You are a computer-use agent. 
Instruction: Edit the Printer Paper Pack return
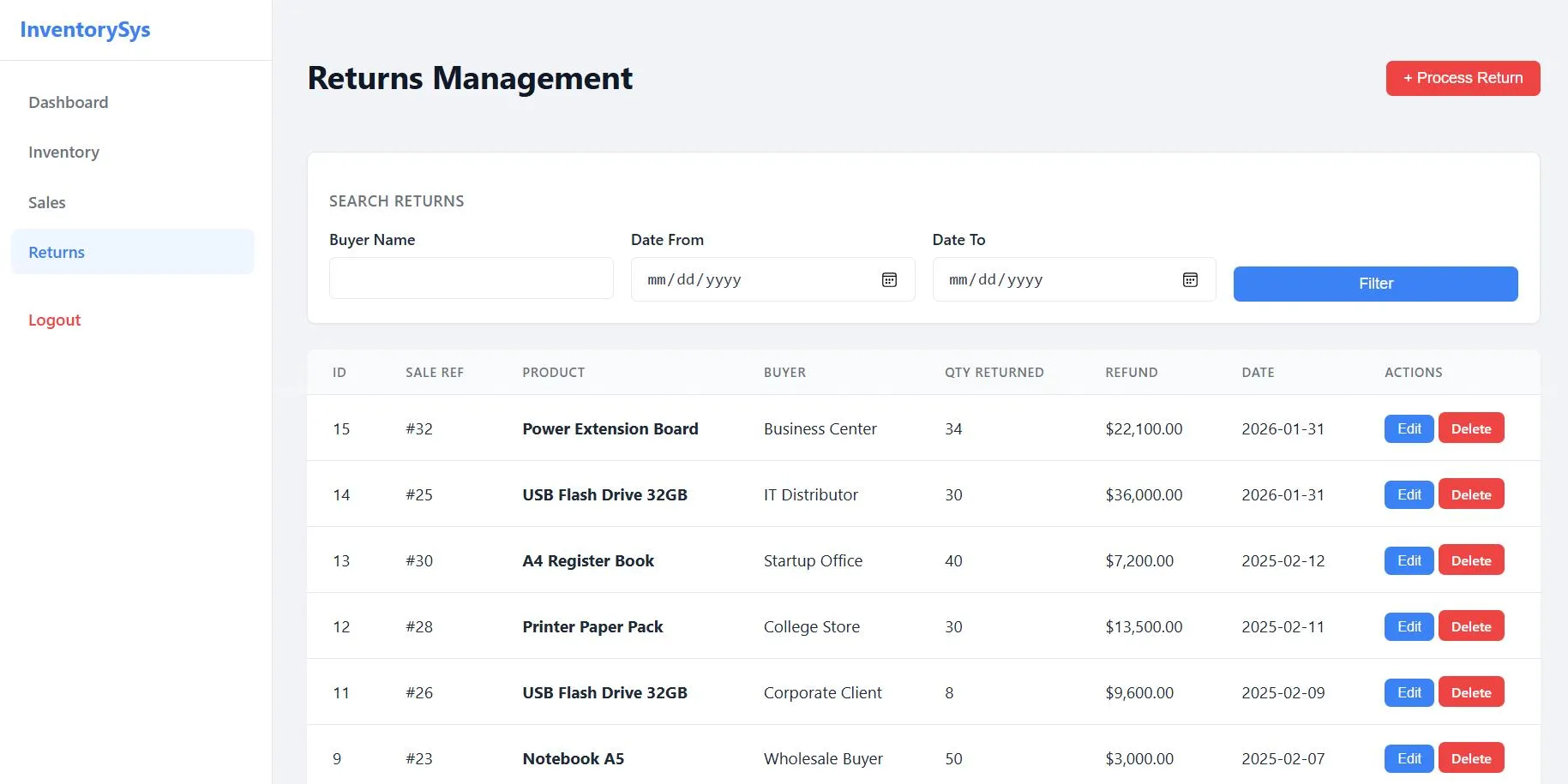click(x=1409, y=626)
